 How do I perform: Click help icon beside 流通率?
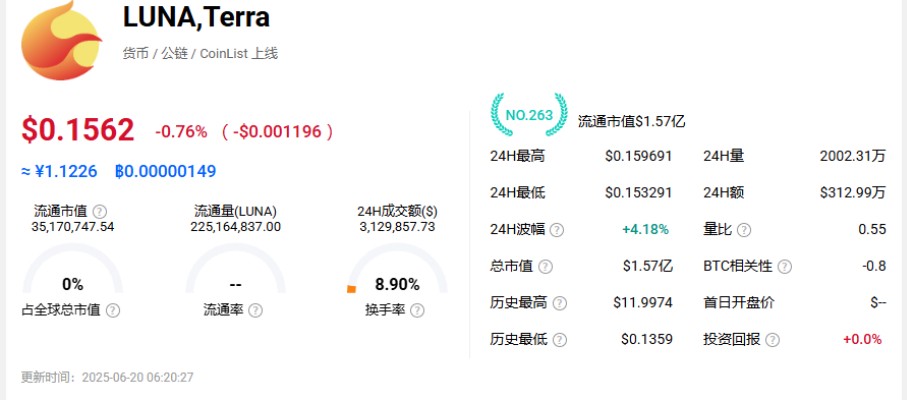tap(255, 310)
